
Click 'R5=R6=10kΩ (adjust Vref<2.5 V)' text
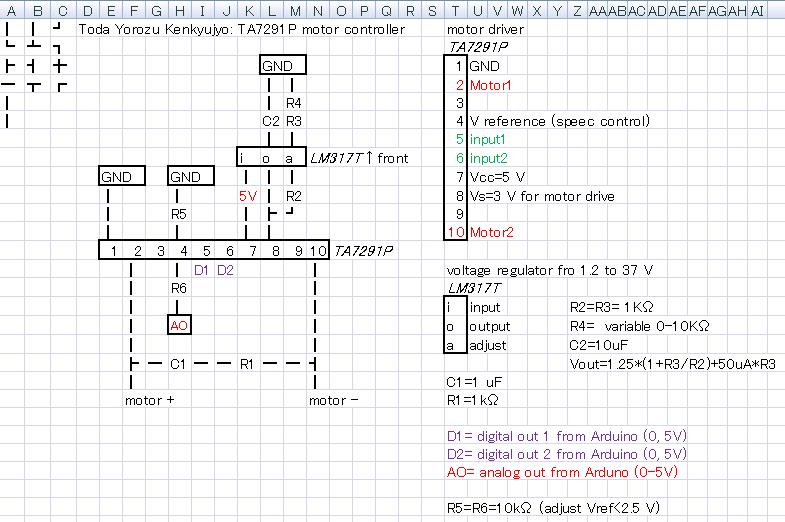(x=553, y=508)
